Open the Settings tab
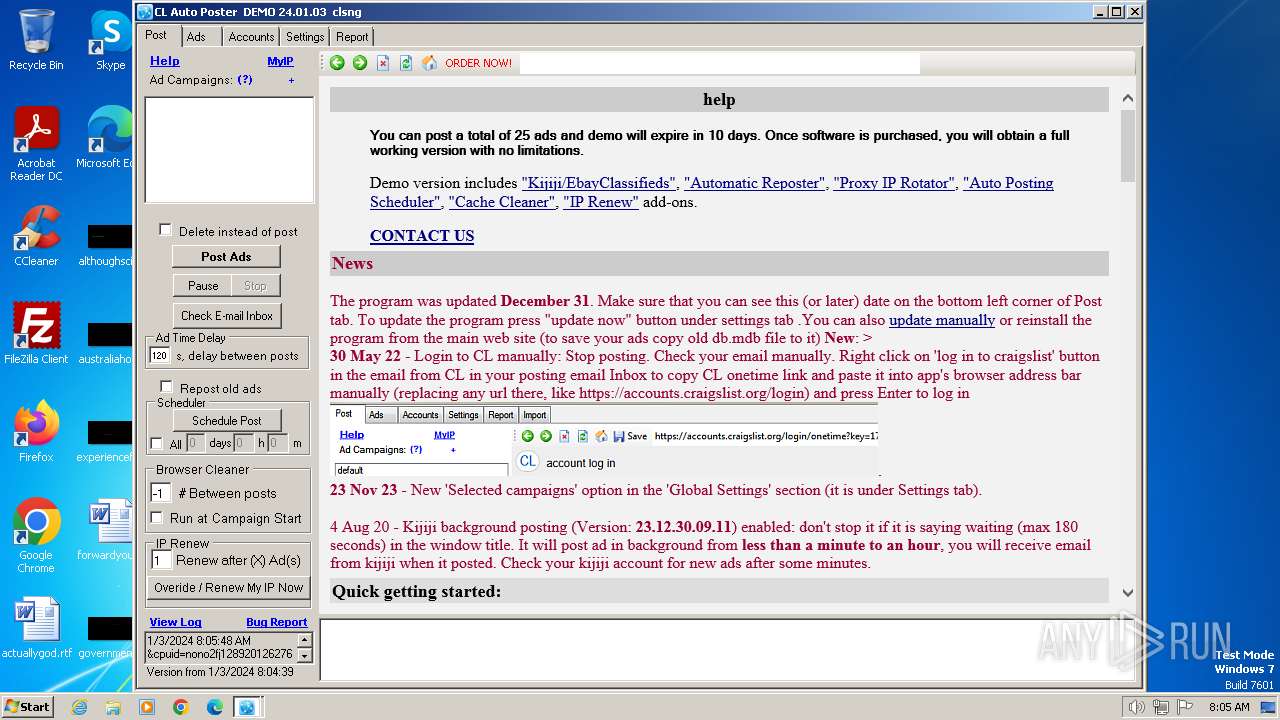 [x=305, y=37]
